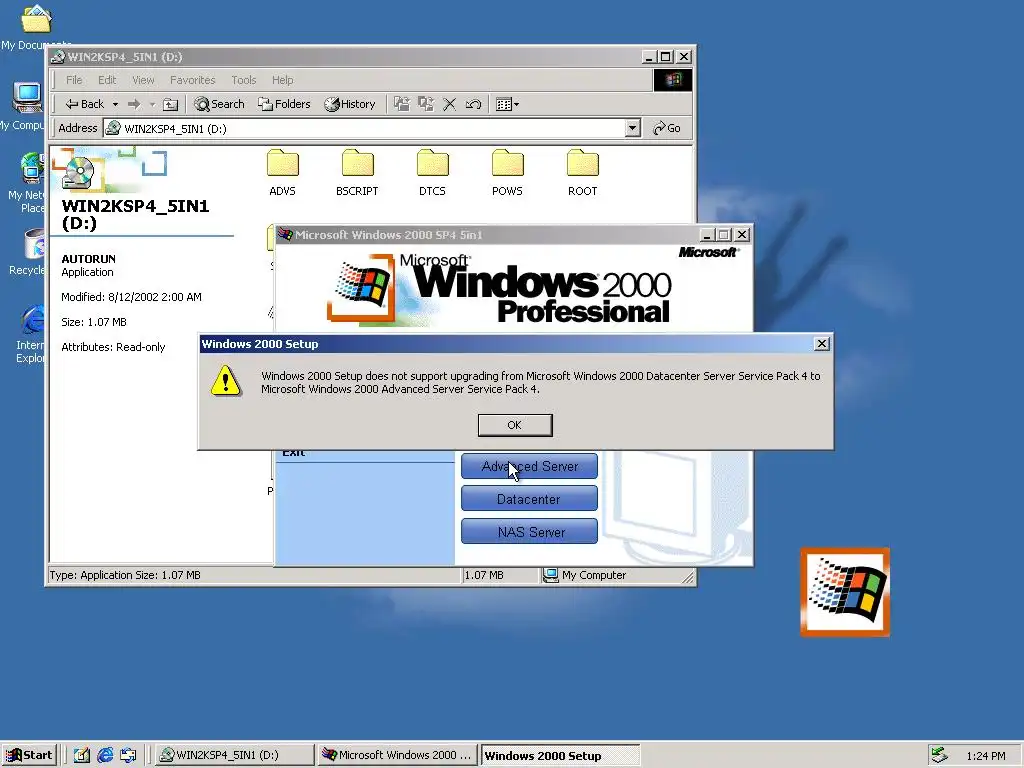Open the Views dropdown button
1024x768 pixels.
[507, 104]
